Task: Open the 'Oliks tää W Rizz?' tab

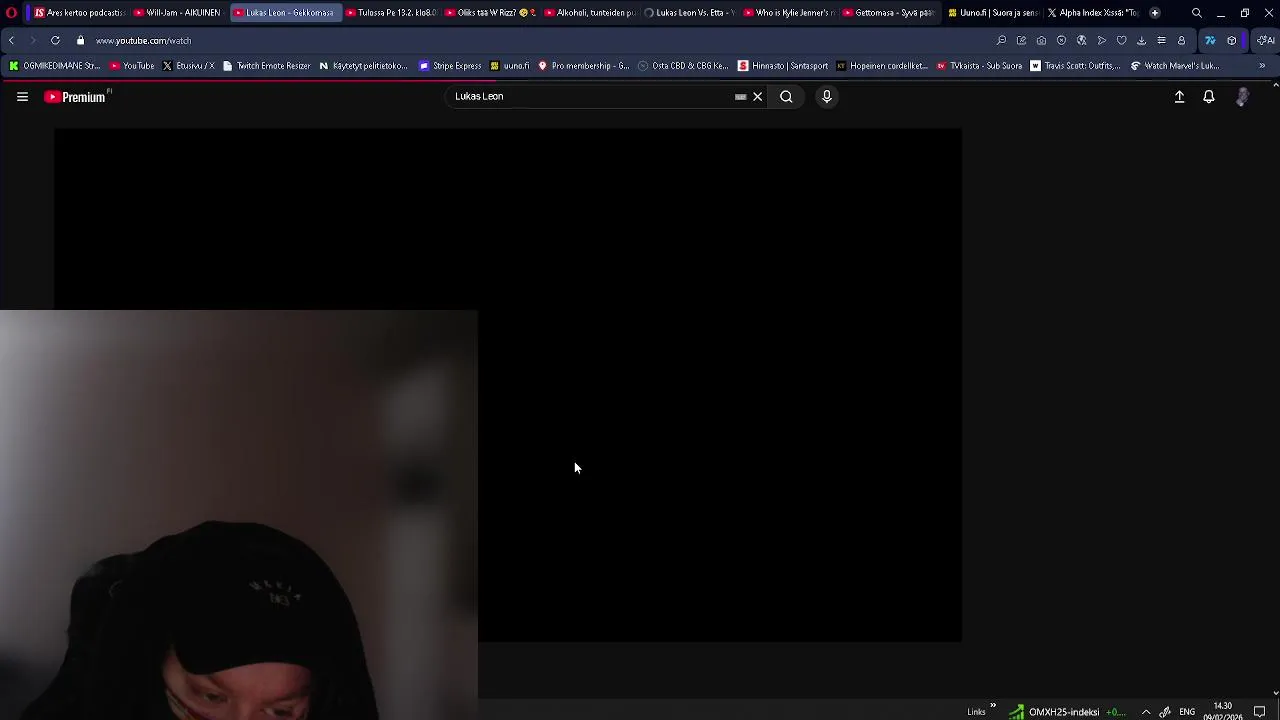Action: [x=490, y=13]
